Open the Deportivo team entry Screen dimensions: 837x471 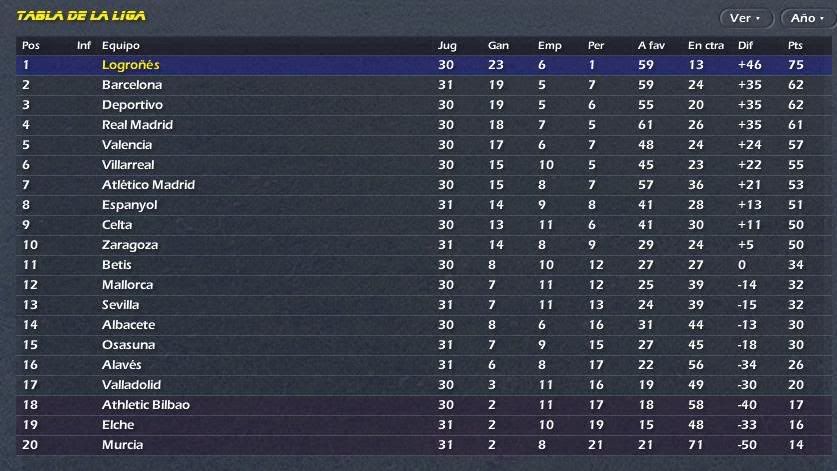(x=132, y=105)
